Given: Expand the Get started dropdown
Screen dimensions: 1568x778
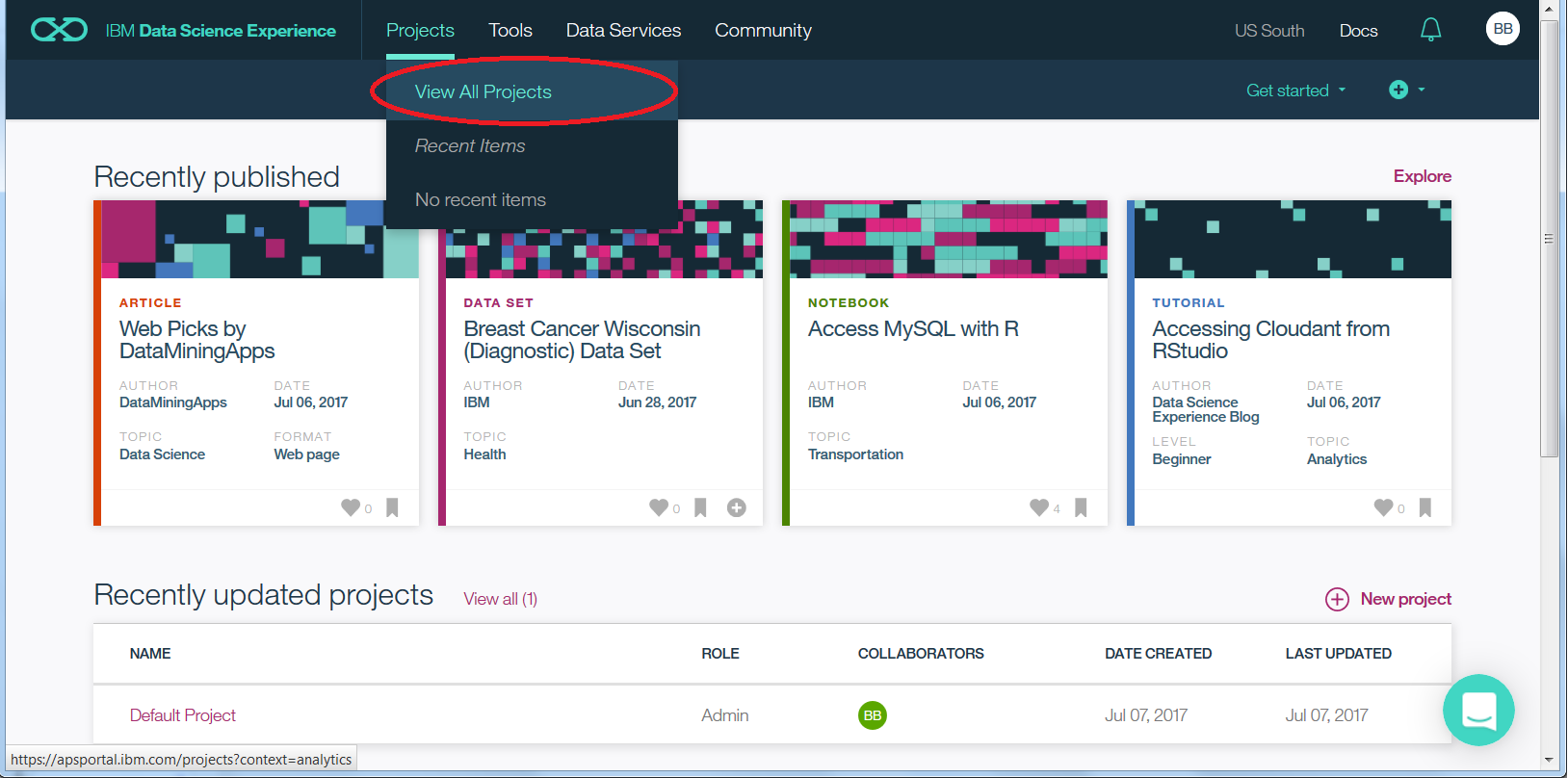Looking at the screenshot, I should click(x=1296, y=91).
